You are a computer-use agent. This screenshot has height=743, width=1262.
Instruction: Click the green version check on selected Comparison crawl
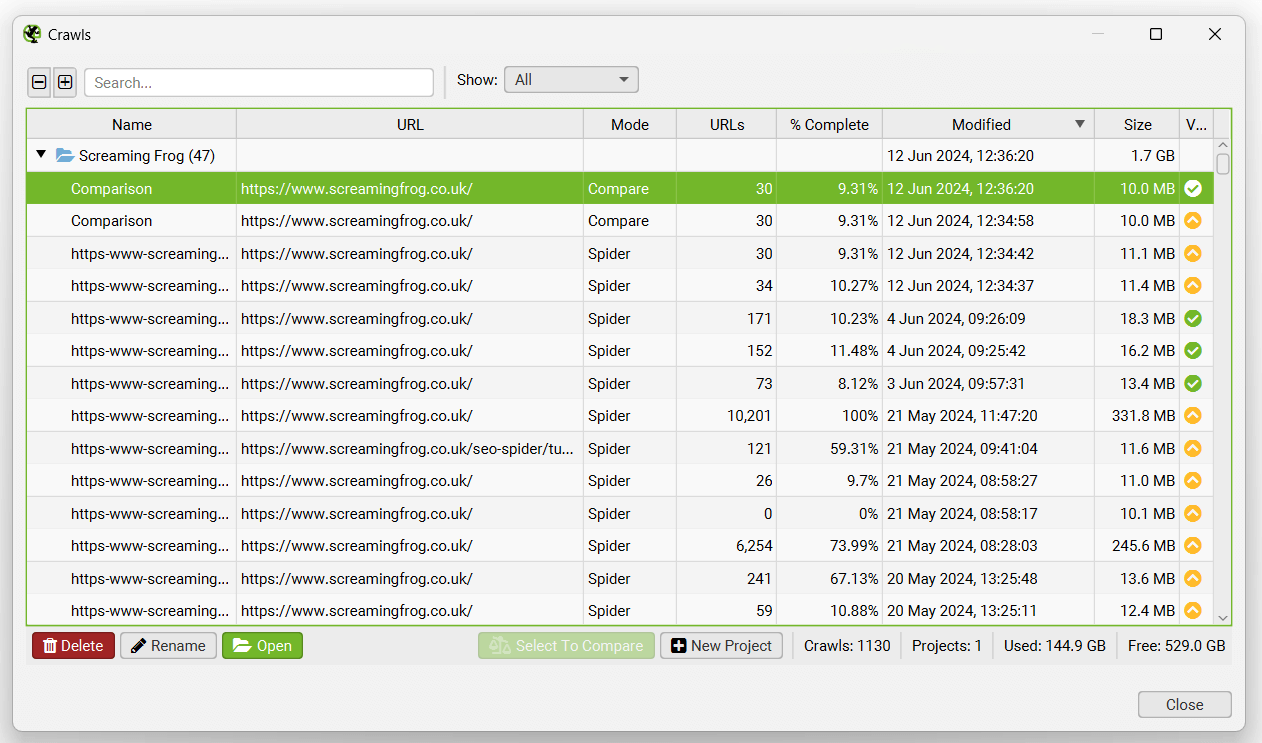[1193, 188]
